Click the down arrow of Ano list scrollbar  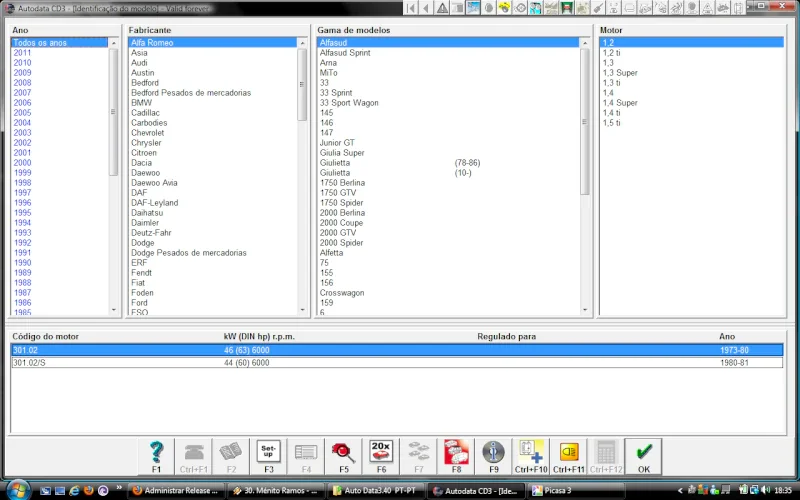click(x=113, y=310)
